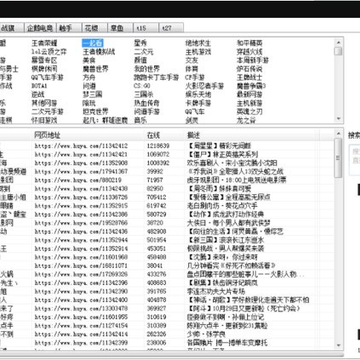The height and width of the screenshot is (360, 360).
Task: Click the stream table scroll-up arrow
Action: [338, 134]
